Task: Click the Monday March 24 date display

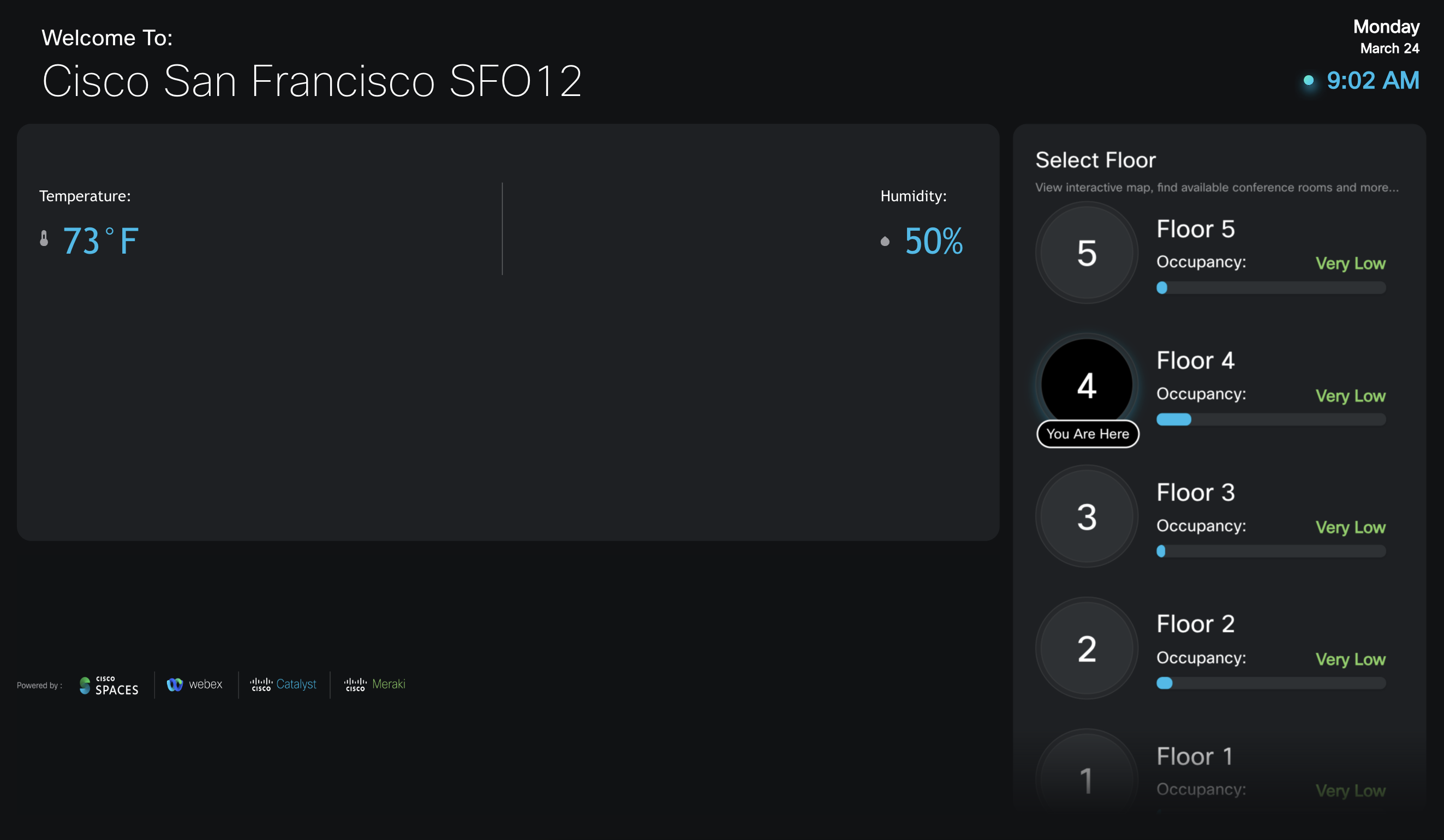Action: coord(1387,37)
